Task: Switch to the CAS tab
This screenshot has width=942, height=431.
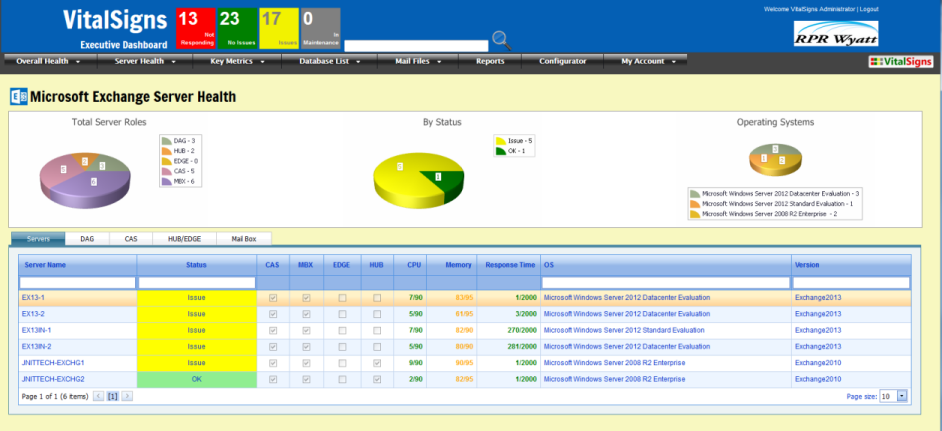Action: [x=131, y=239]
